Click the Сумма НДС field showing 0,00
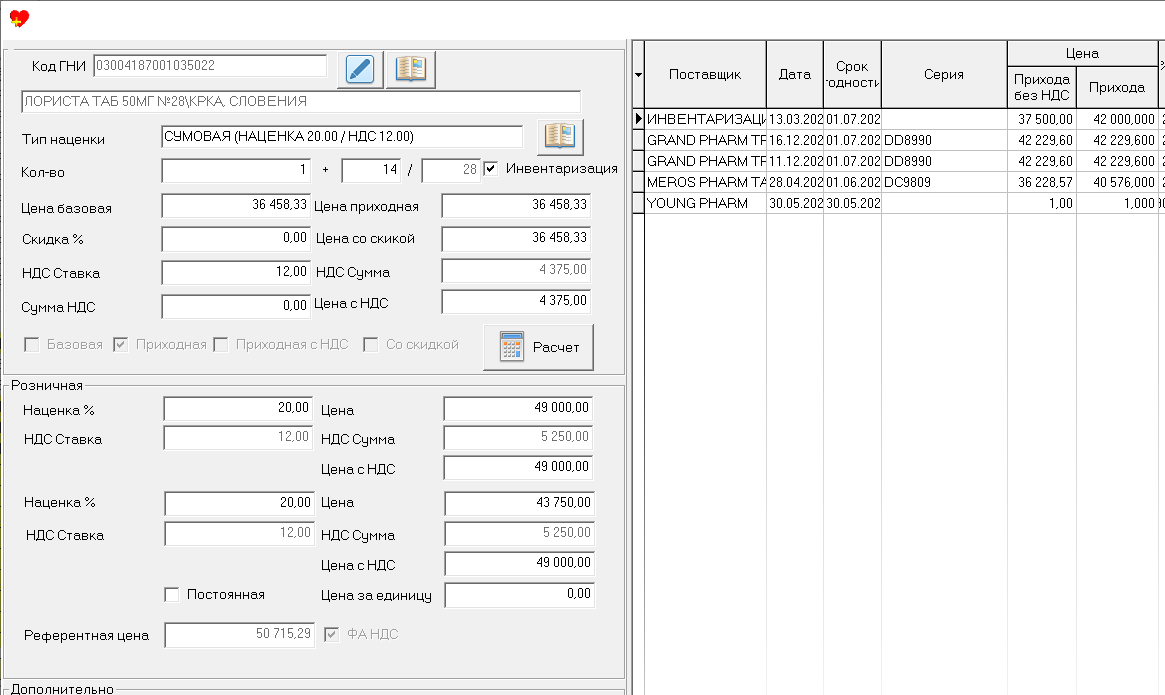 tap(236, 306)
